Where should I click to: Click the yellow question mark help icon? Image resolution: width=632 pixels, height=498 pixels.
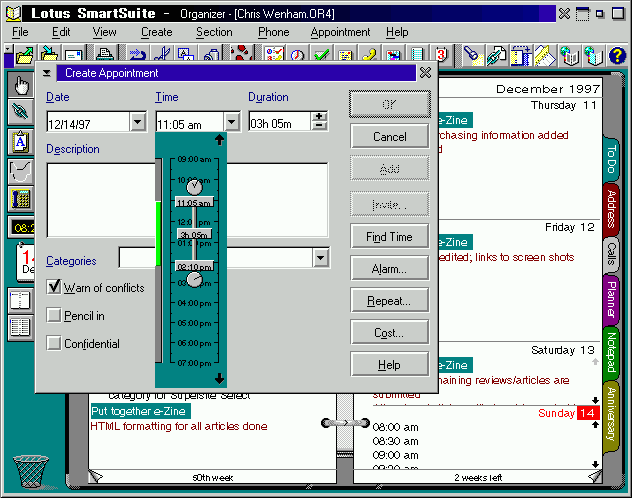[617, 55]
